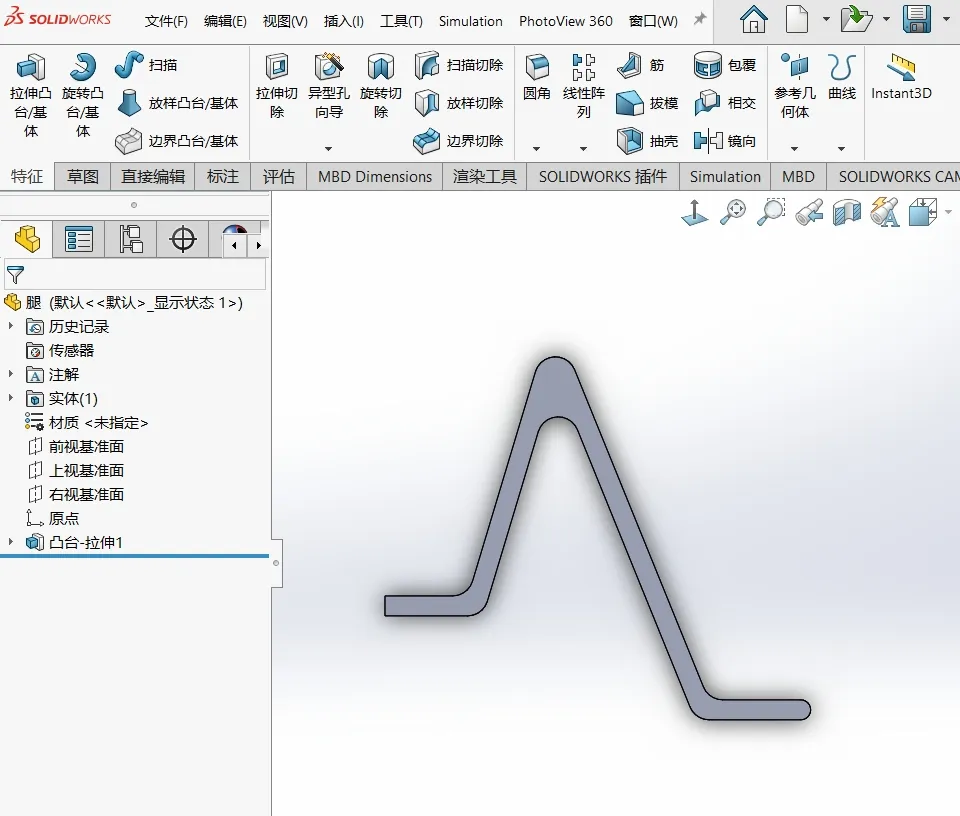The image size is (960, 816).
Task: Select the Intersect (相交) tool
Action: click(x=725, y=103)
